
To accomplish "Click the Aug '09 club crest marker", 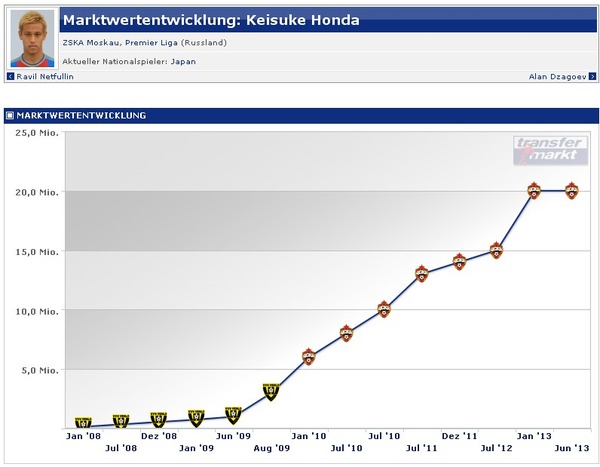I will point(271,392).
